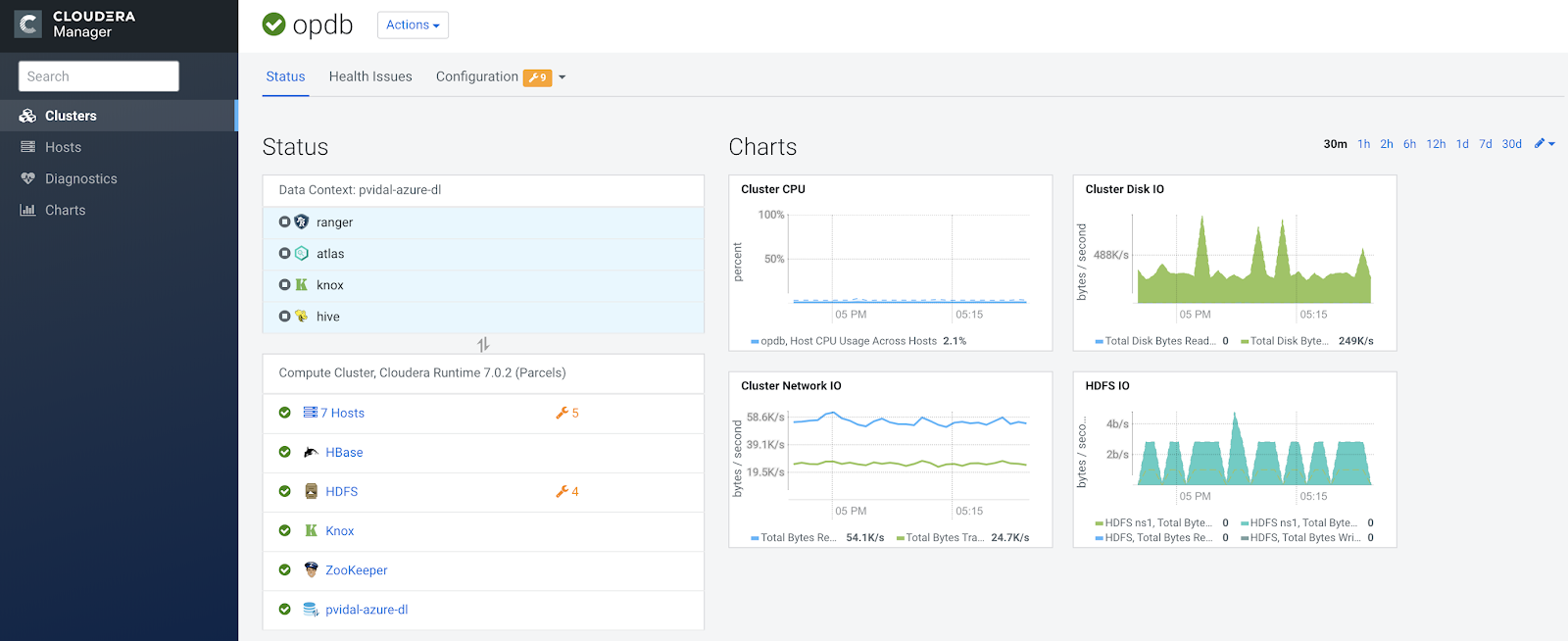The width and height of the screenshot is (1568, 641).
Task: Click the Search input field
Action: (x=99, y=76)
